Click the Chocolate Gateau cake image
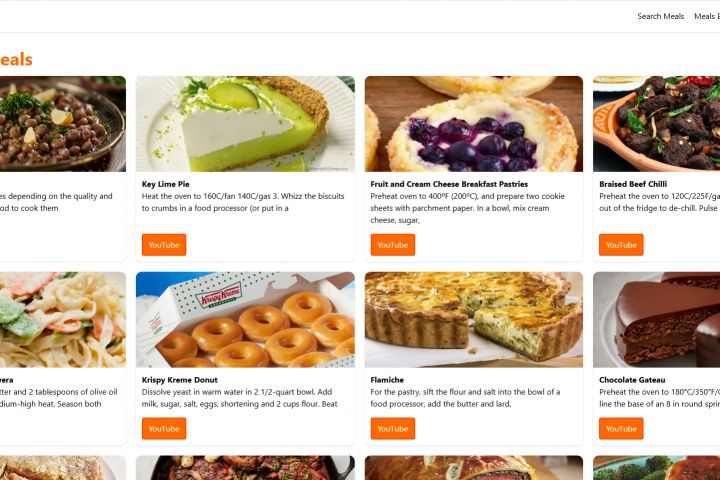 coord(656,320)
